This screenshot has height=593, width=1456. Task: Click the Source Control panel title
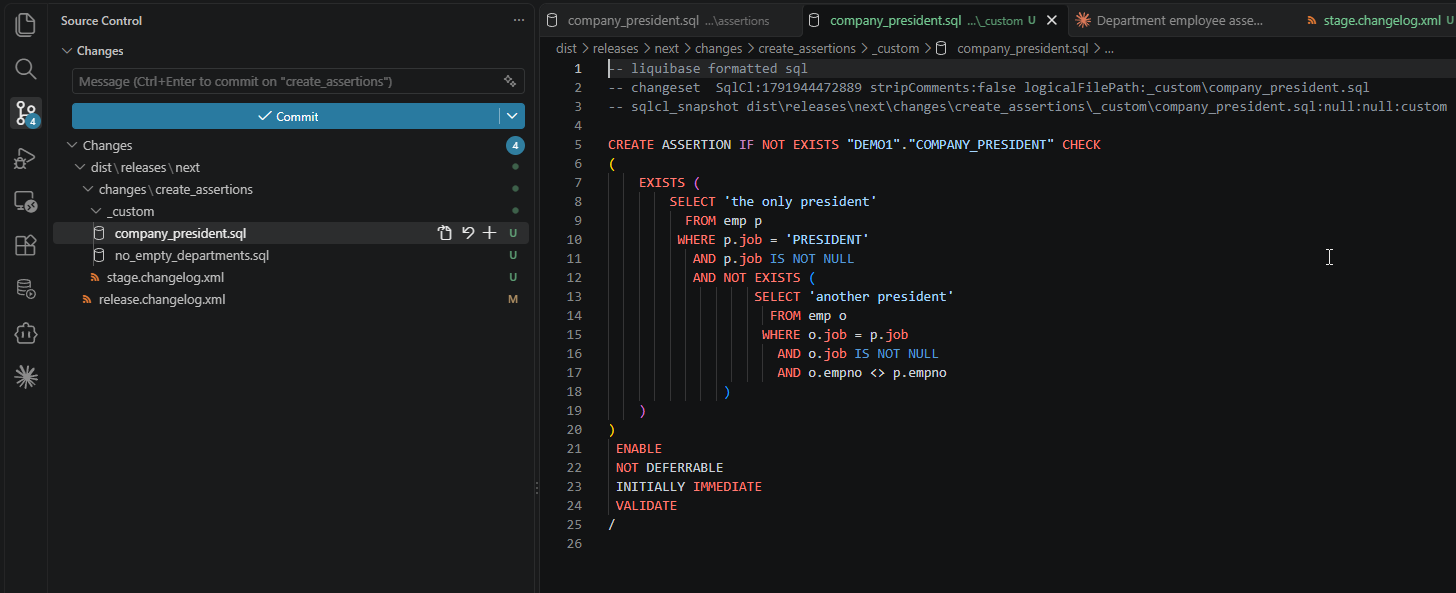pyautogui.click(x=101, y=20)
